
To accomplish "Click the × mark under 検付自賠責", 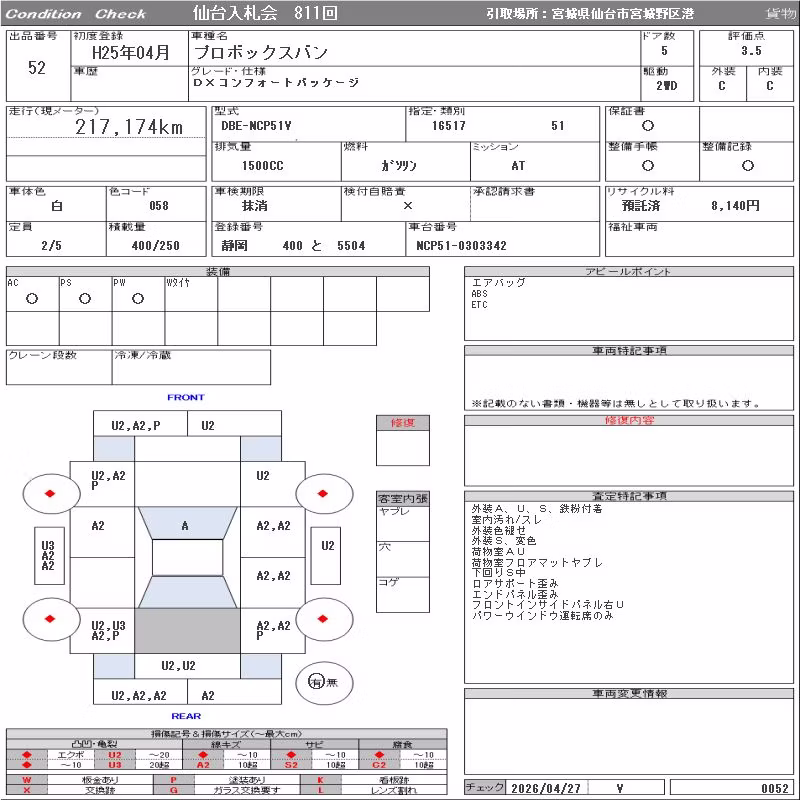I will point(408,206).
